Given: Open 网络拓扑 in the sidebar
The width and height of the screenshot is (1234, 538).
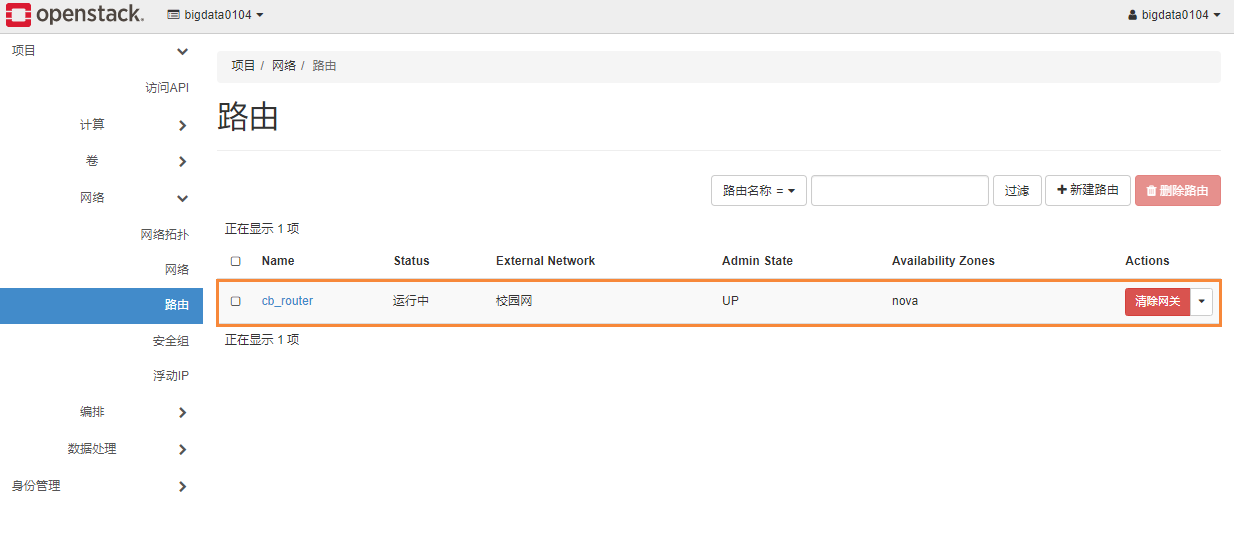Looking at the screenshot, I should [164, 235].
